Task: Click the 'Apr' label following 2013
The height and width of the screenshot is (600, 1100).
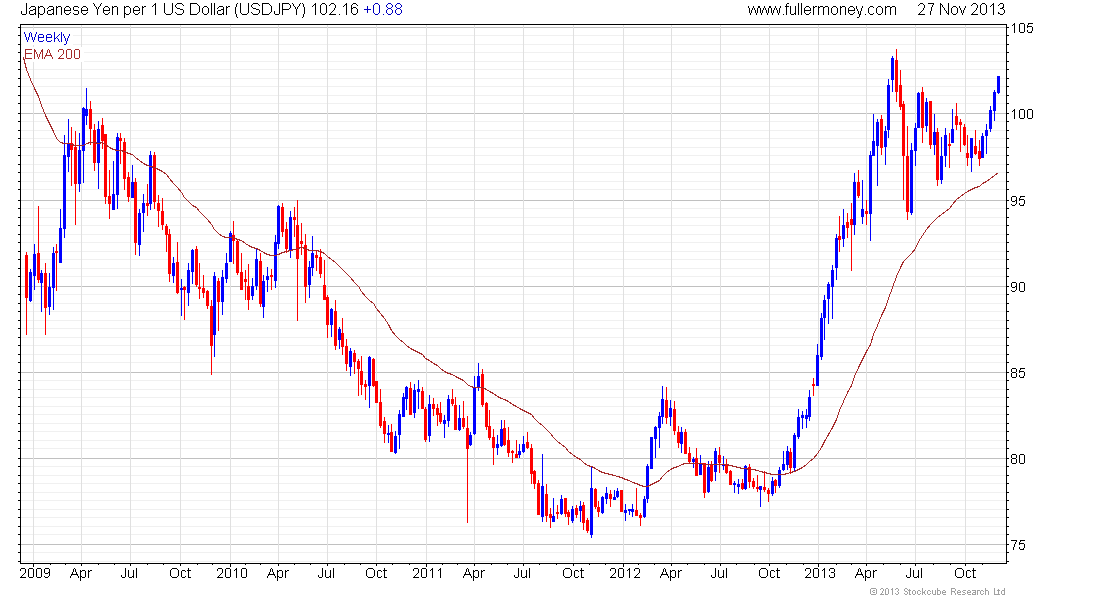Action: coord(866,574)
